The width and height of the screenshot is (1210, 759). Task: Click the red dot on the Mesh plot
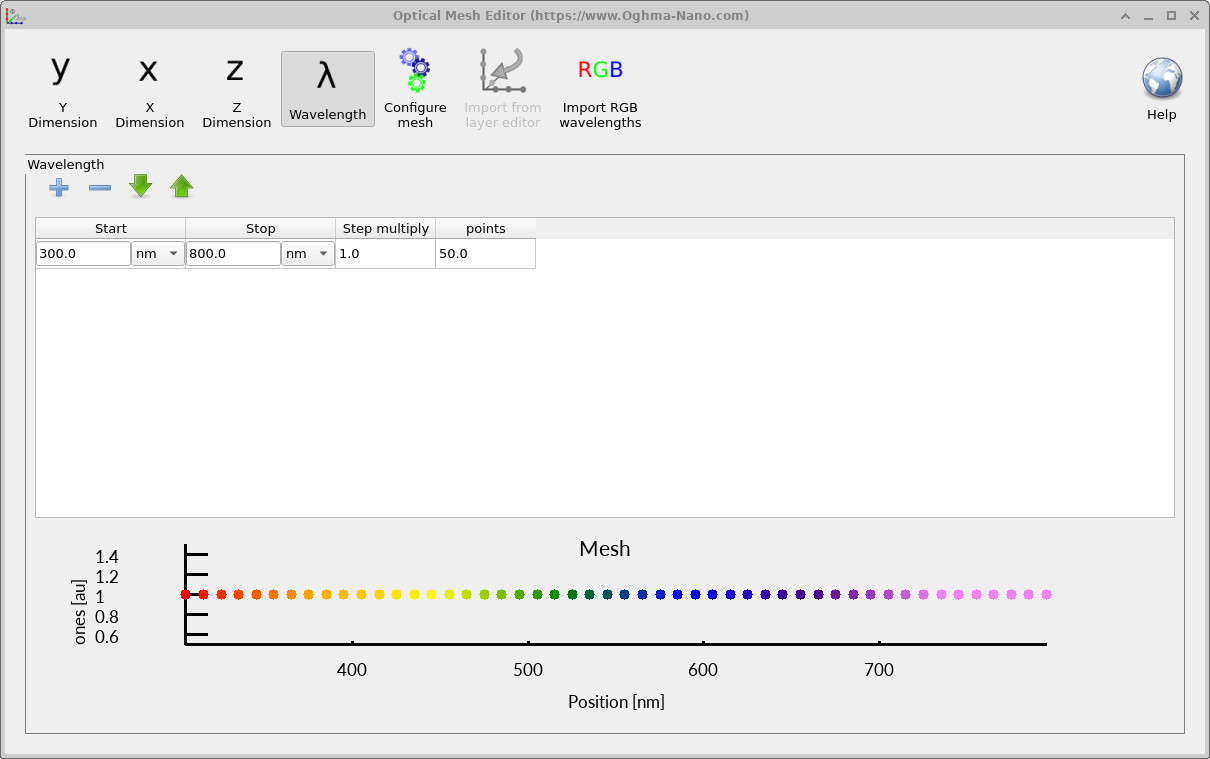[x=185, y=594]
